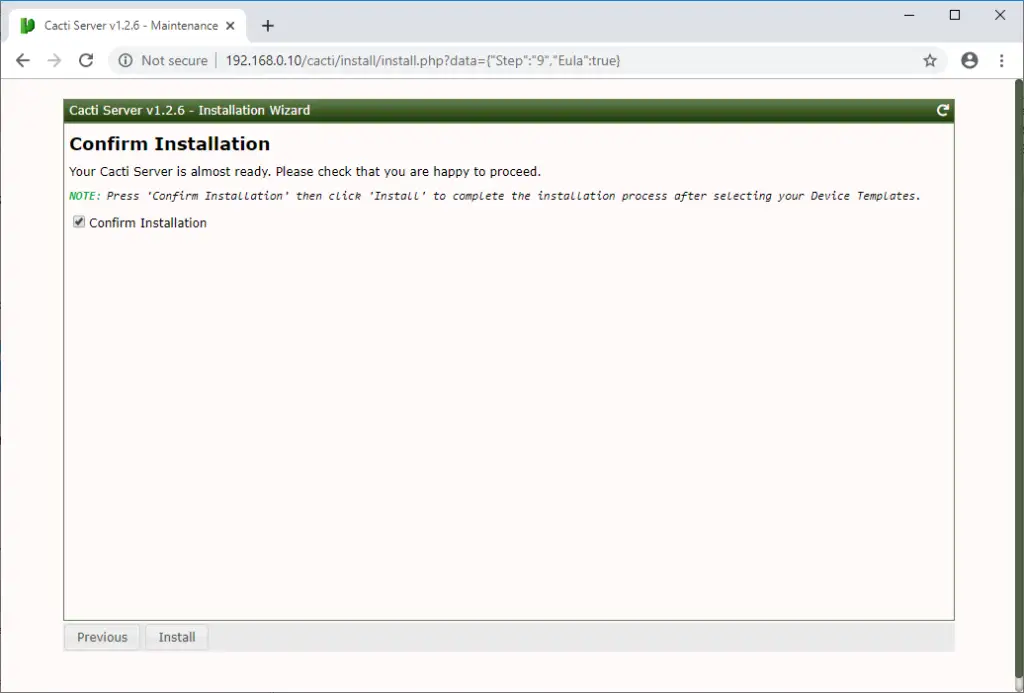Navigate back using the browser back arrow

click(23, 60)
